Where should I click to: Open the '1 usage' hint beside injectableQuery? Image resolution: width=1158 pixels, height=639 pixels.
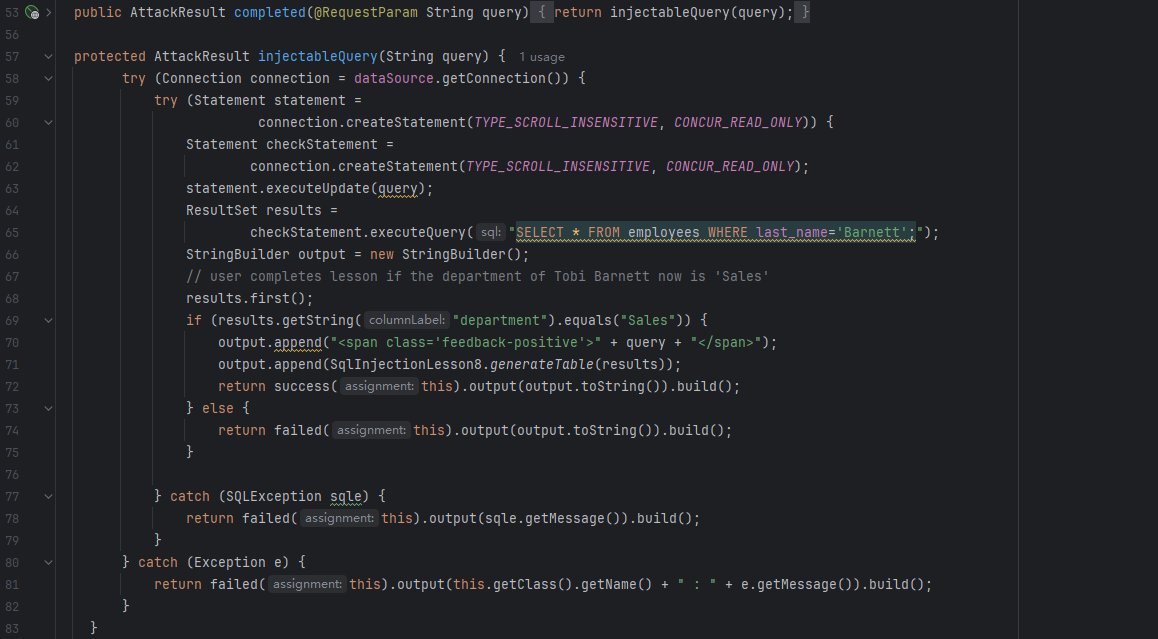pos(541,57)
